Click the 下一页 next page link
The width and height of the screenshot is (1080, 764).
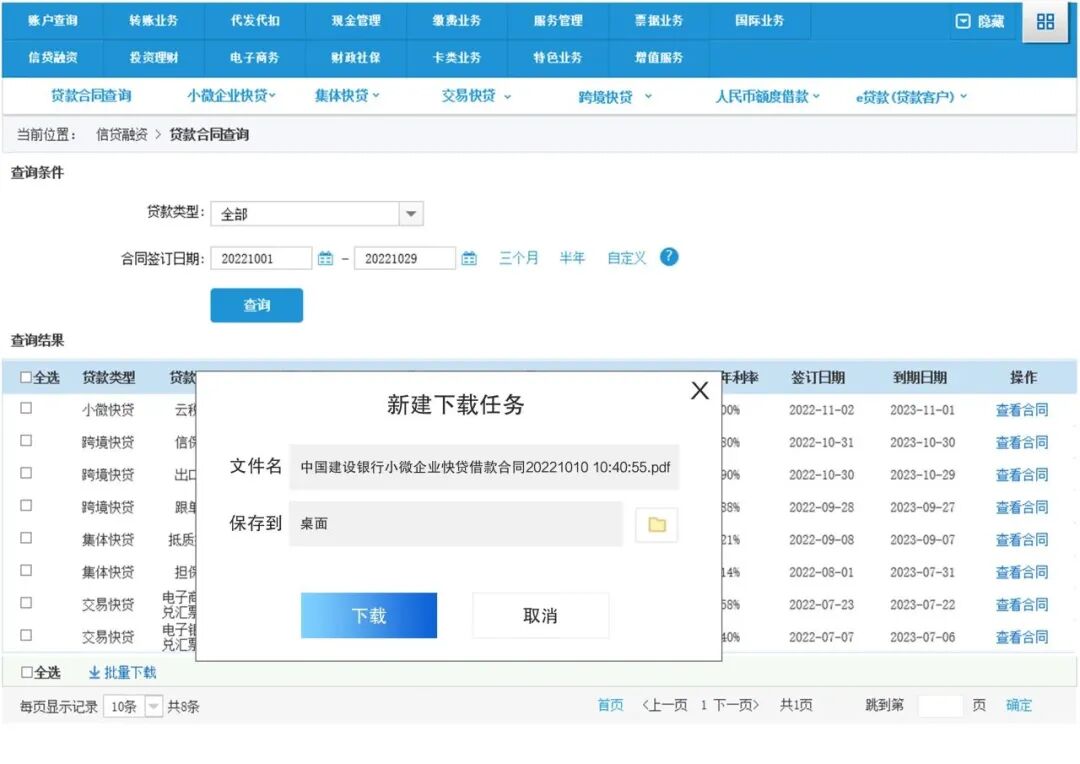tap(736, 705)
